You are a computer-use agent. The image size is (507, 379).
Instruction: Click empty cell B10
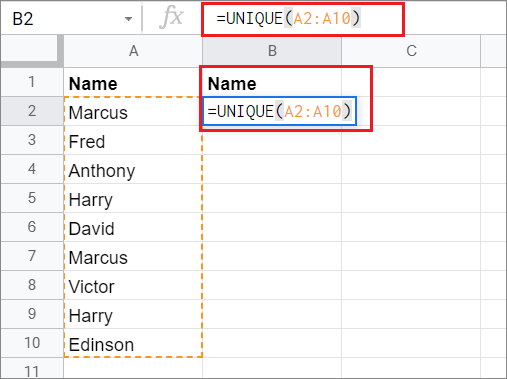point(272,343)
